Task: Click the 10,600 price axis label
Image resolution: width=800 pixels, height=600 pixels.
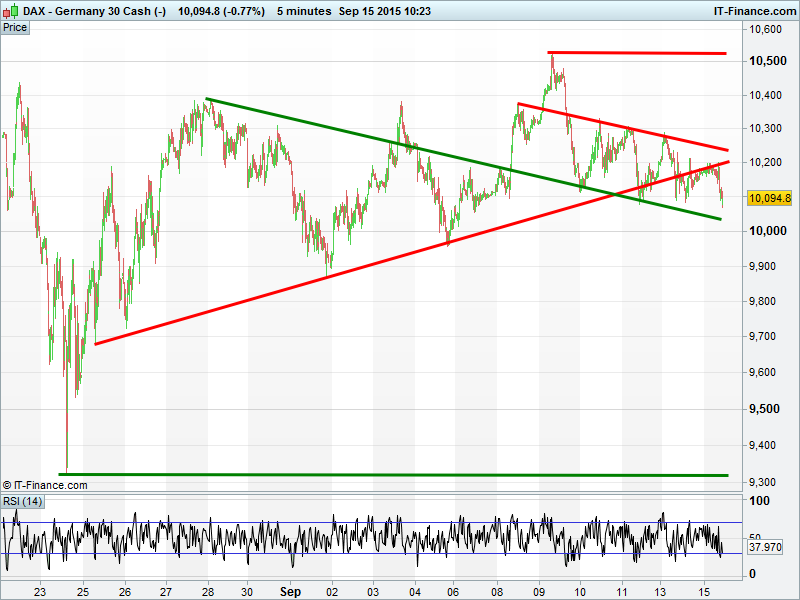Action: (765, 29)
